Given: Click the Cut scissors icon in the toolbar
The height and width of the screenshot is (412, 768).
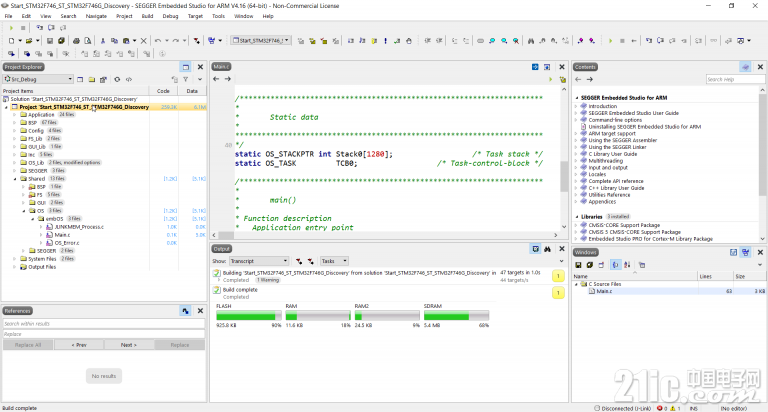Looking at the screenshot, I should tap(103, 41).
